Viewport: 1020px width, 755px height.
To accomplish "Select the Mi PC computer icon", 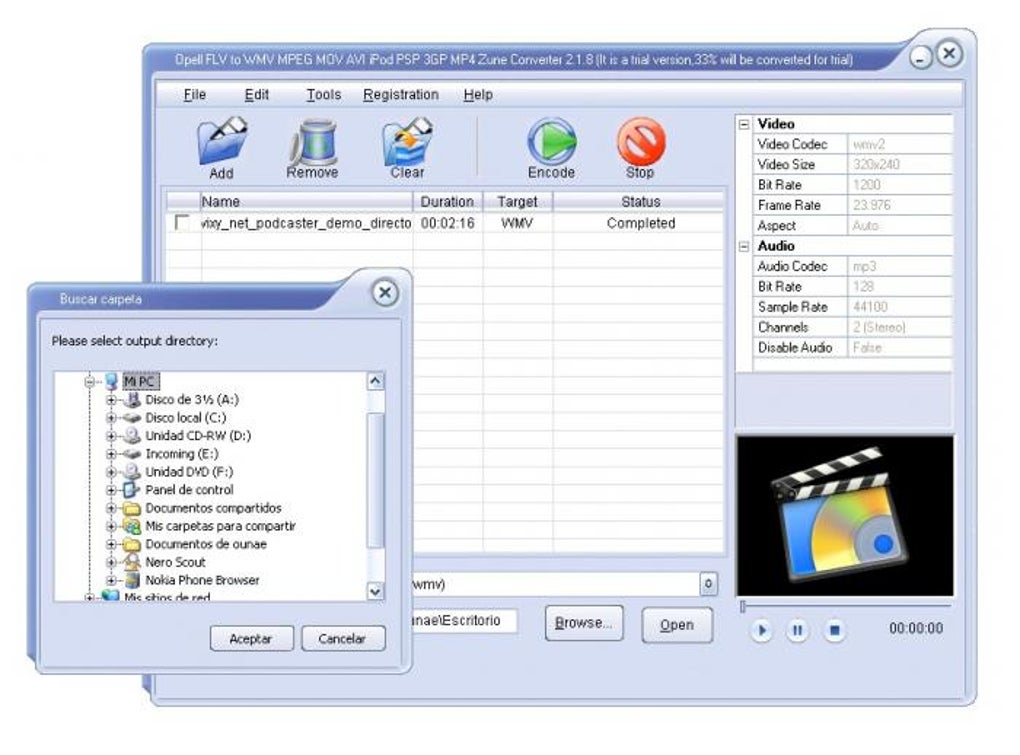I will [x=111, y=381].
